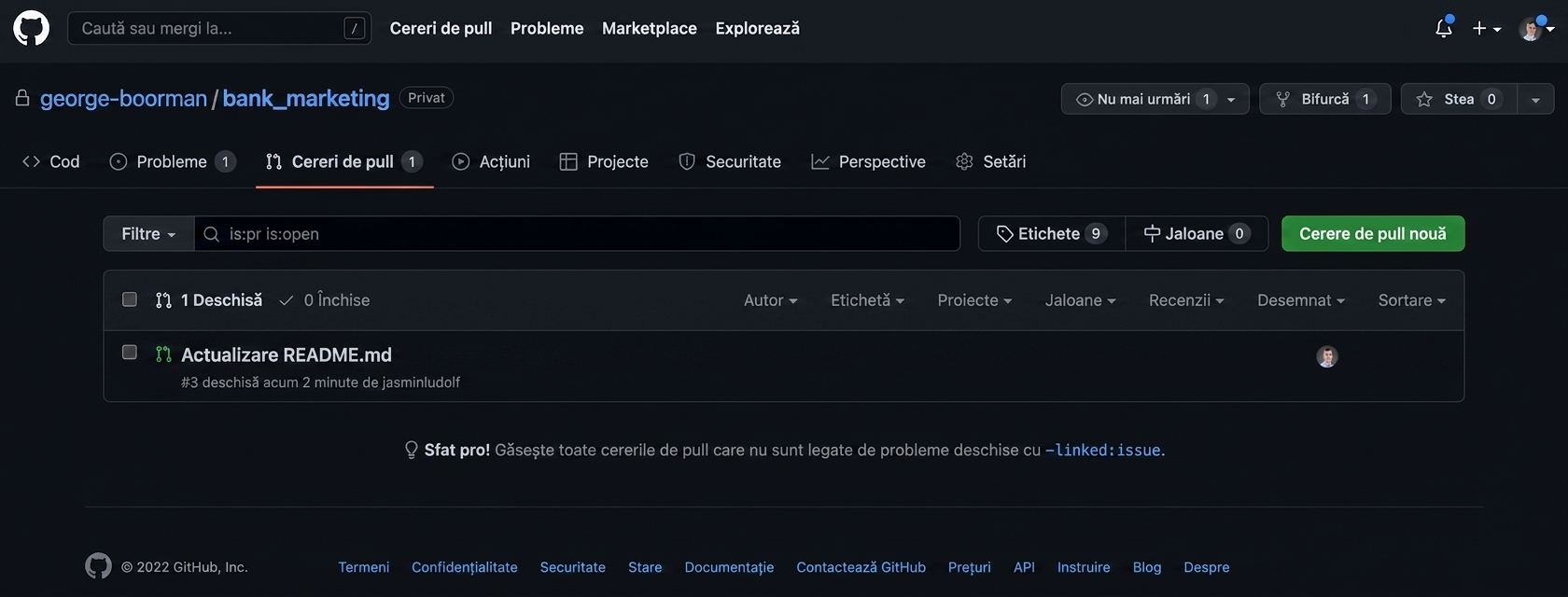The height and width of the screenshot is (597, 1568).
Task: Open the Despre footer link
Action: tap(1207, 567)
